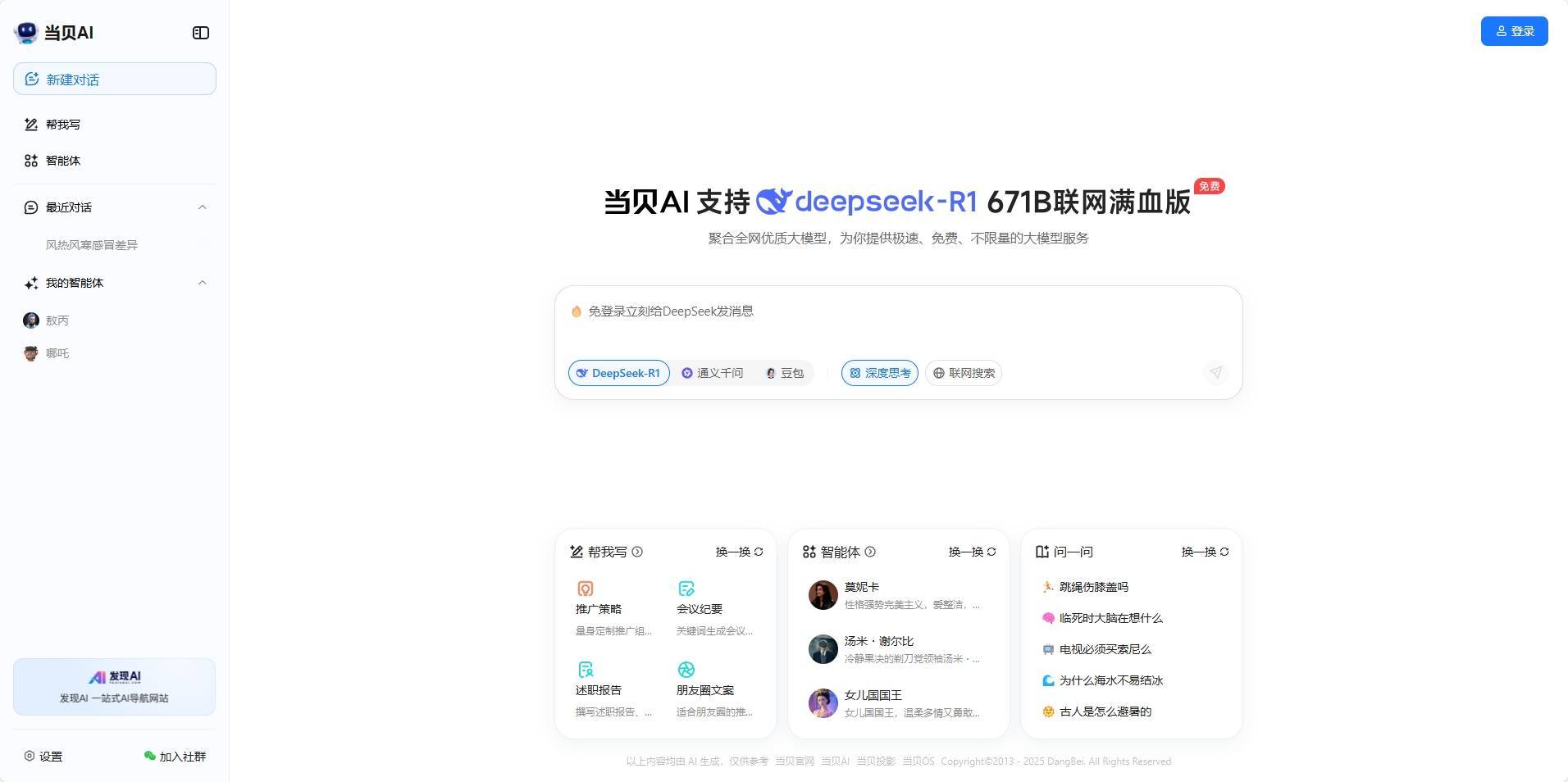
Task: Click the send message paper plane icon
Action: 1215,373
